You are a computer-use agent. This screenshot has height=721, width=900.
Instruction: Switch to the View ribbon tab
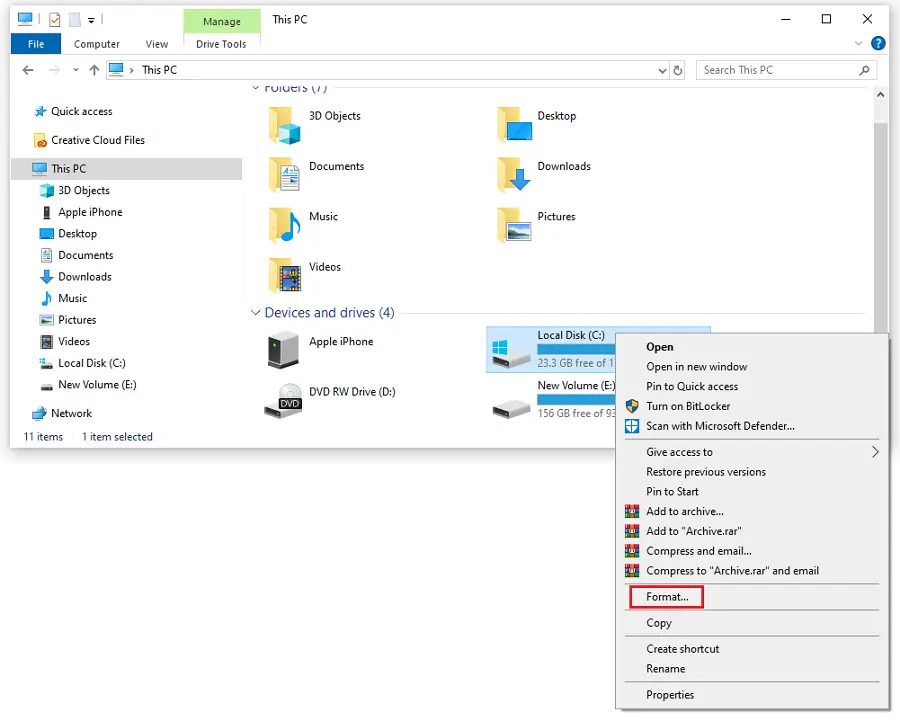pyautogui.click(x=157, y=44)
